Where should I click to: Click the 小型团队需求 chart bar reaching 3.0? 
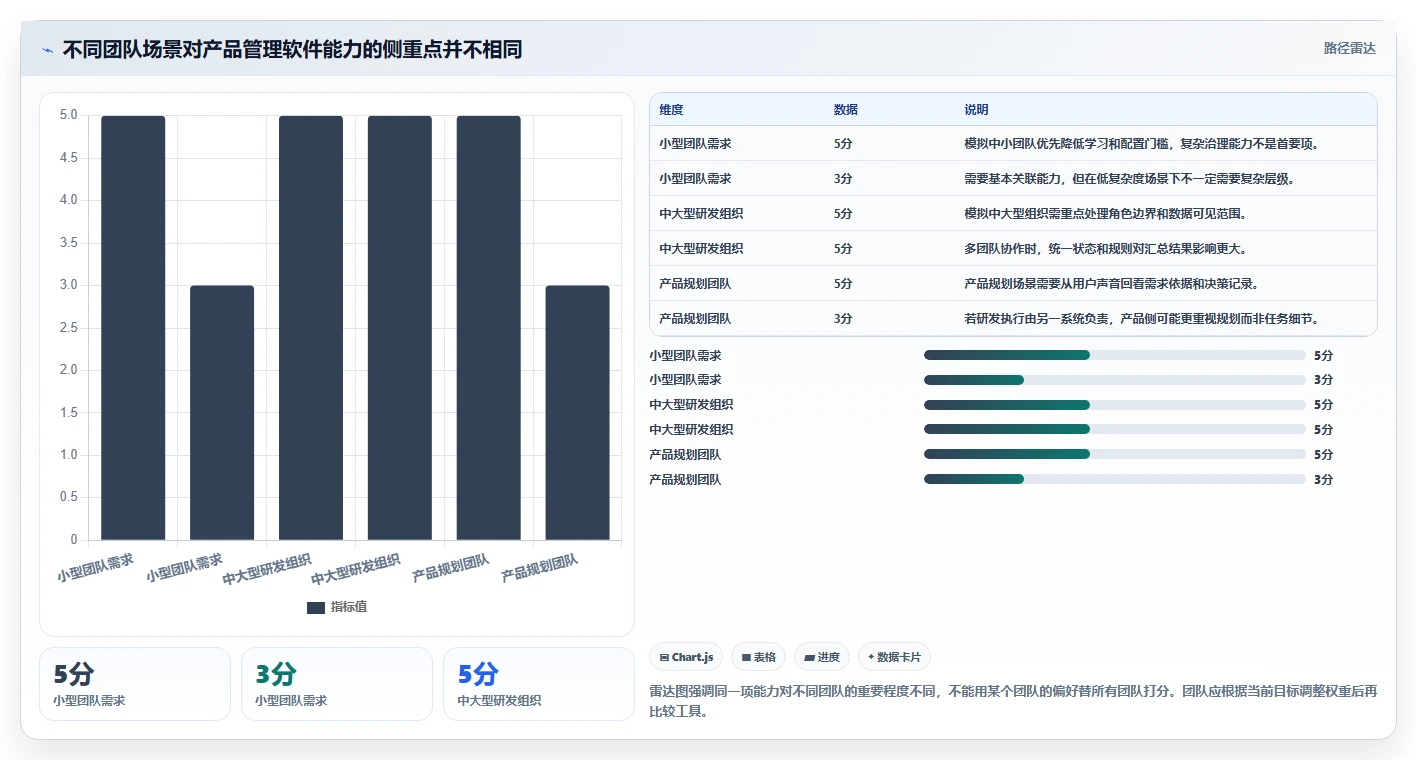pyautogui.click(x=222, y=413)
